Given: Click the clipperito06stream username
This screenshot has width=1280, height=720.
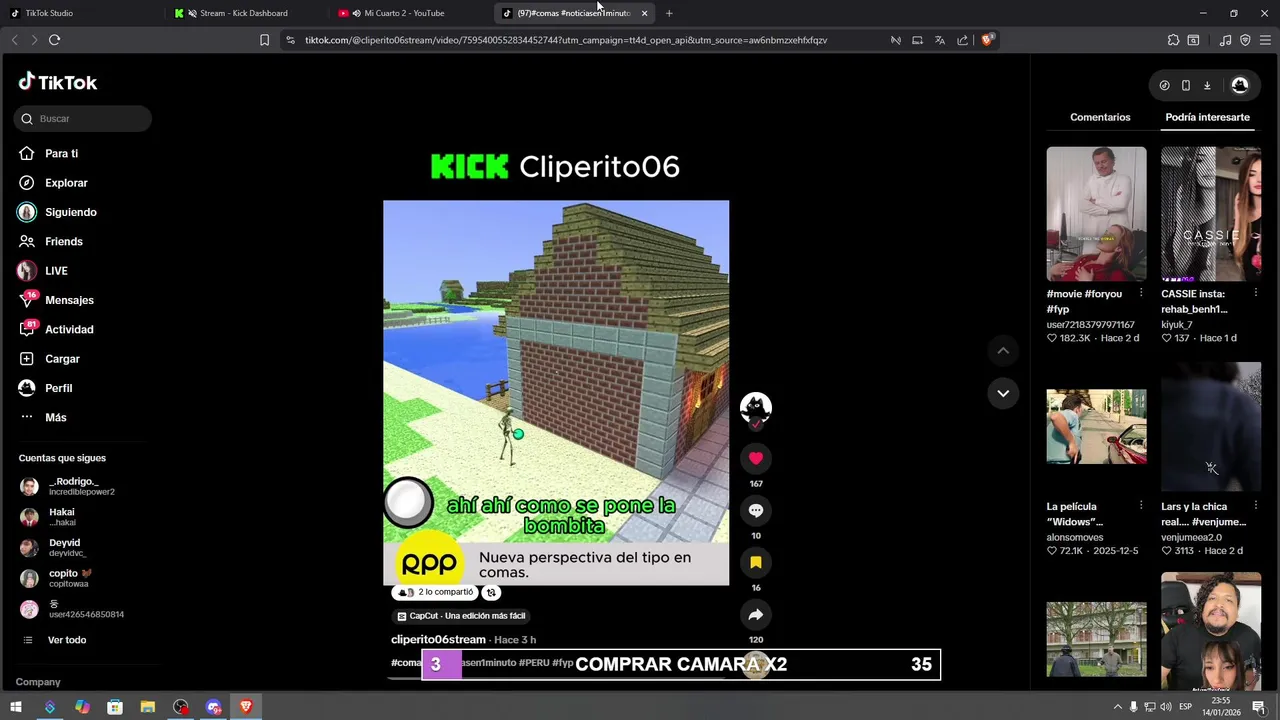Looking at the screenshot, I should [x=438, y=640].
